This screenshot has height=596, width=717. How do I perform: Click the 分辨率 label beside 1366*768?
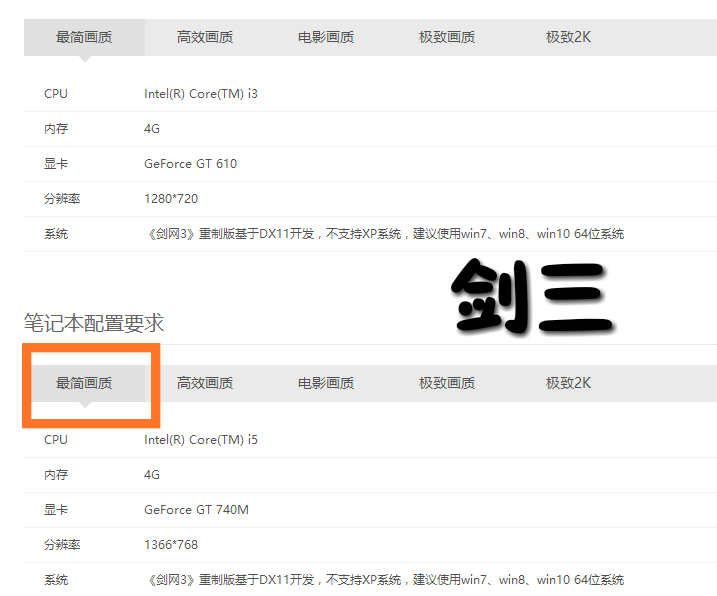pos(62,544)
